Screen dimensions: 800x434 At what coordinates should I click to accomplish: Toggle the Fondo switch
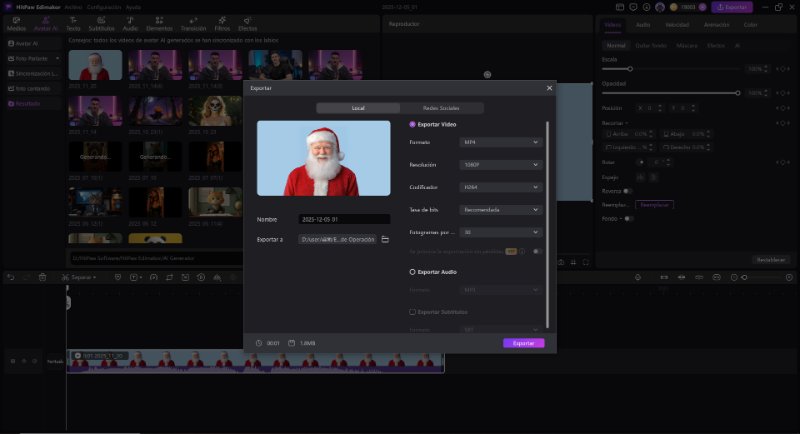pyautogui.click(x=629, y=219)
